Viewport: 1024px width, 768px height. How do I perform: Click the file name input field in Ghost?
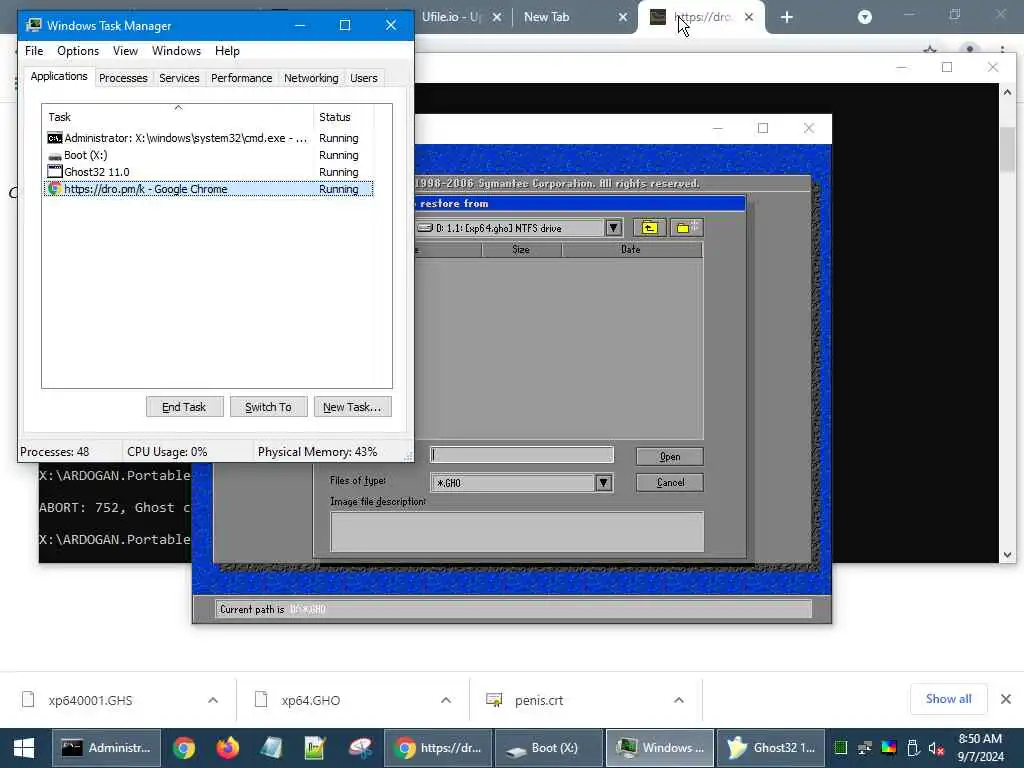point(522,455)
